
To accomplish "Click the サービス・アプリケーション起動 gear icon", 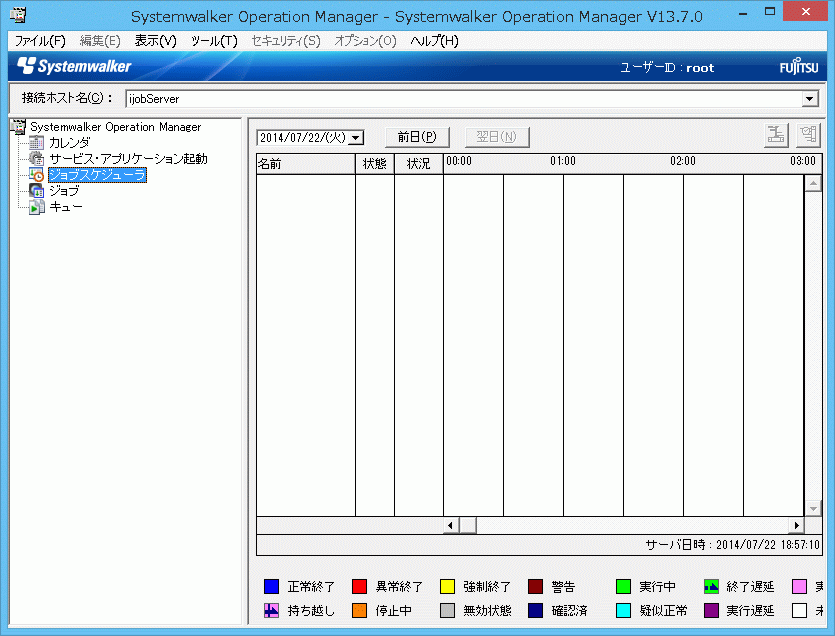I will click(37, 159).
